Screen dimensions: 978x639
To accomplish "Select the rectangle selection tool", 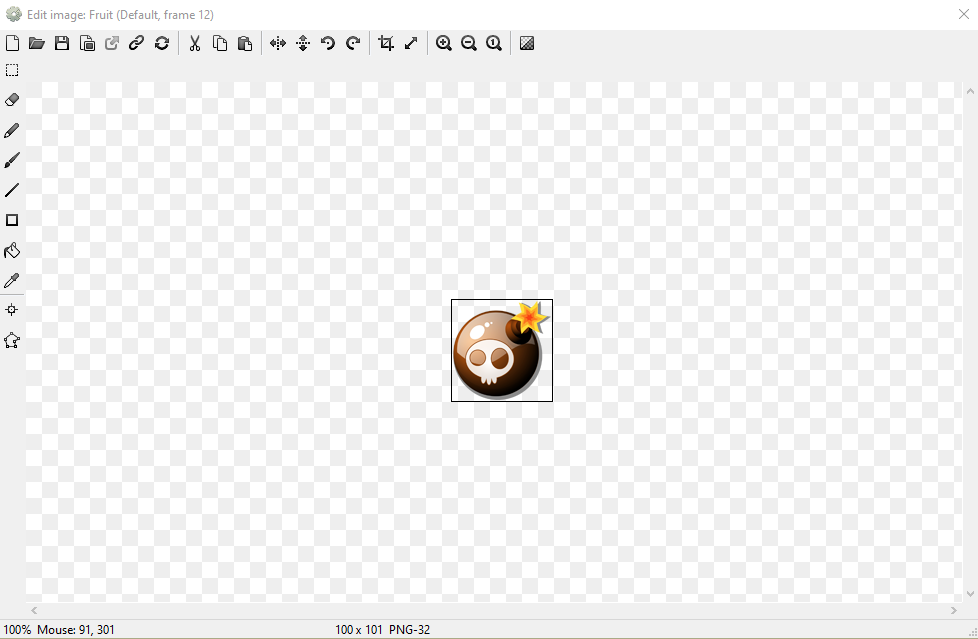I will click(x=12, y=70).
